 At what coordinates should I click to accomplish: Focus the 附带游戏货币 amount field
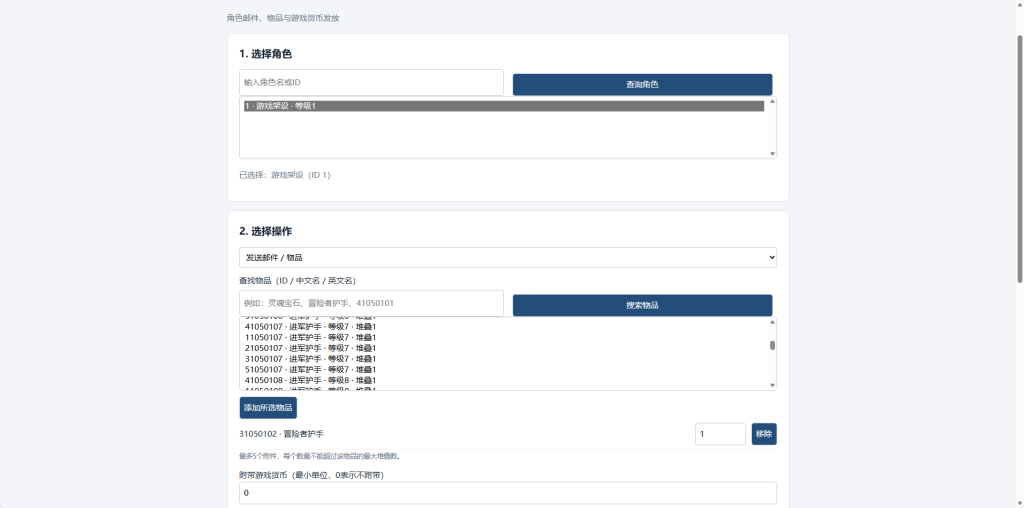click(508, 493)
